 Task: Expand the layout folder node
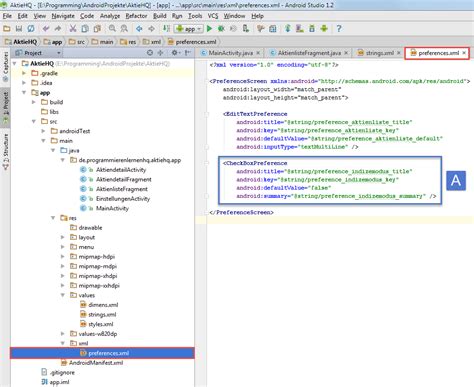tap(63, 237)
